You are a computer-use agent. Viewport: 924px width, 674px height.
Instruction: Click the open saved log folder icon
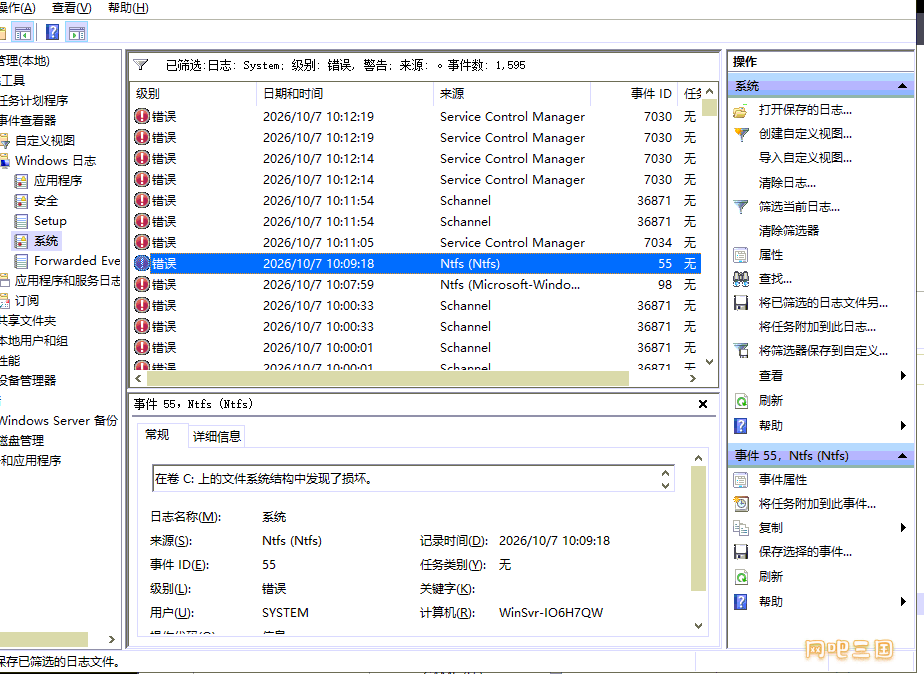[x=741, y=110]
